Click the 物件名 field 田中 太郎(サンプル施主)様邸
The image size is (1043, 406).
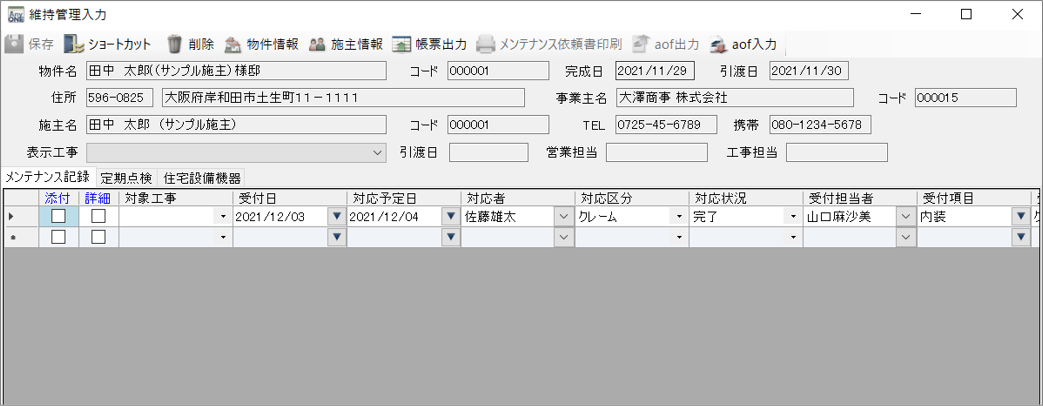236,71
